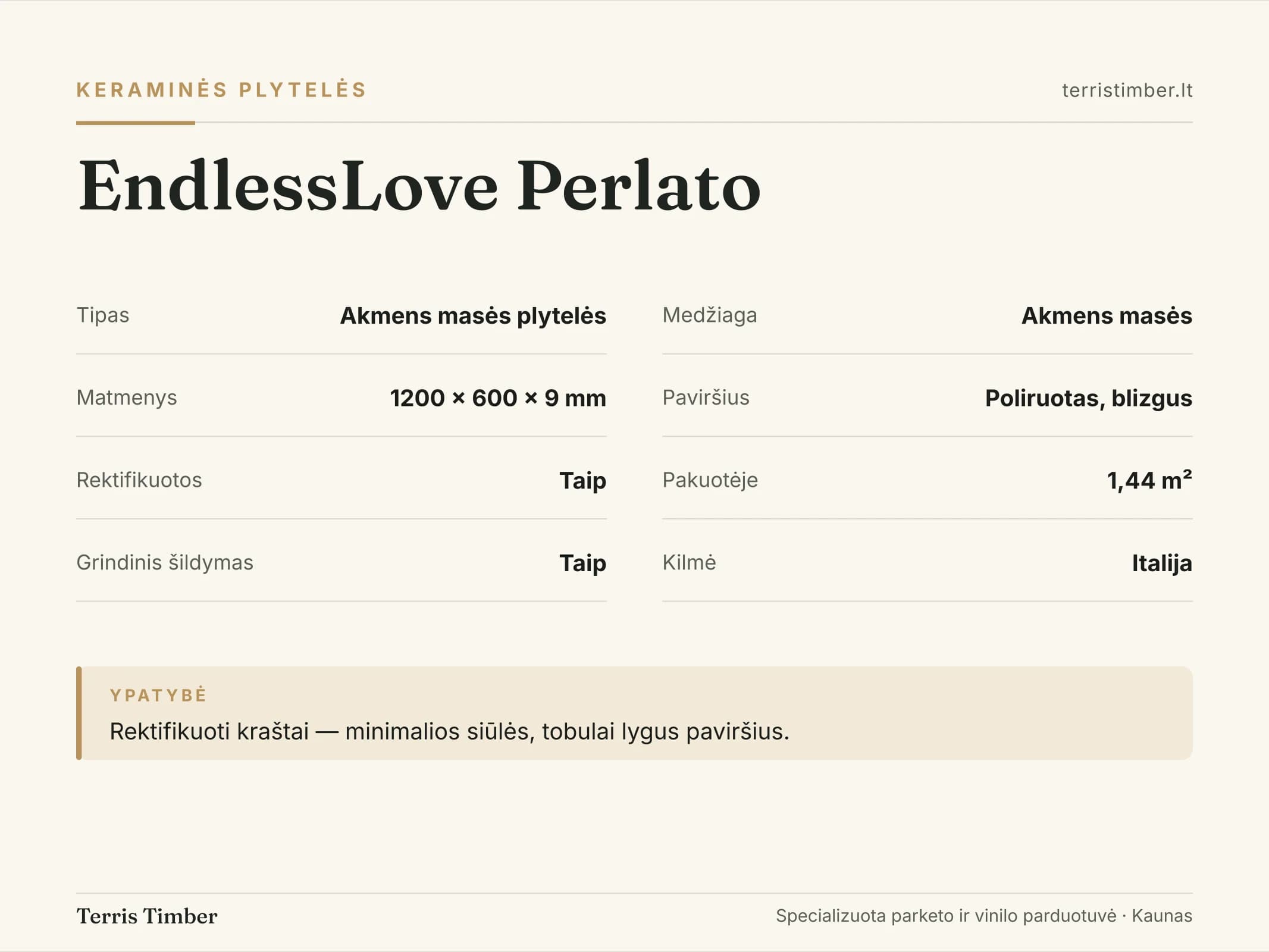Click the Rektifikuoti kraštai feature description text
The width and height of the screenshot is (1269, 952).
449,731
